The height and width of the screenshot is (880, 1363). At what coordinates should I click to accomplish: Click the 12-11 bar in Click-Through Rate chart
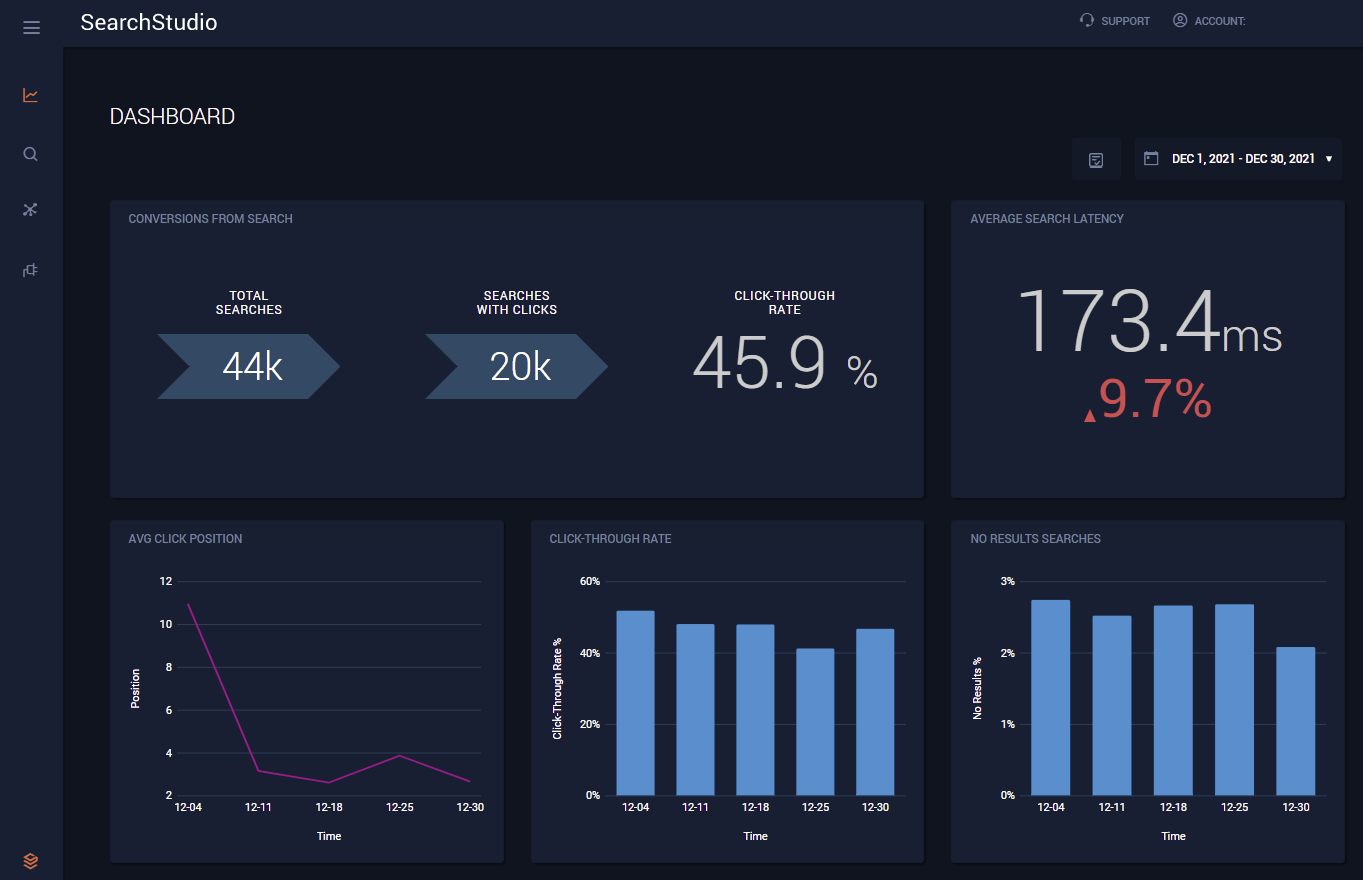[696, 710]
